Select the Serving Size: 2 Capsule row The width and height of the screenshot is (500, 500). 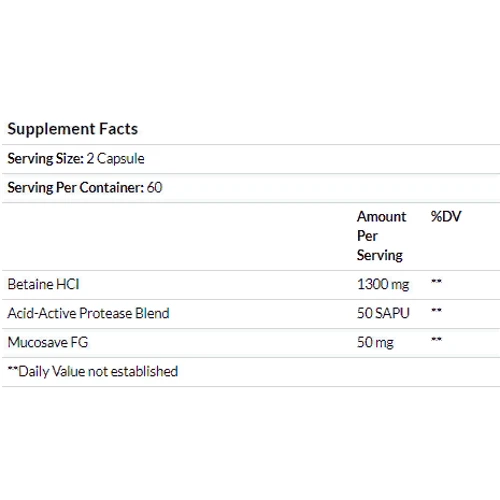[251, 159]
